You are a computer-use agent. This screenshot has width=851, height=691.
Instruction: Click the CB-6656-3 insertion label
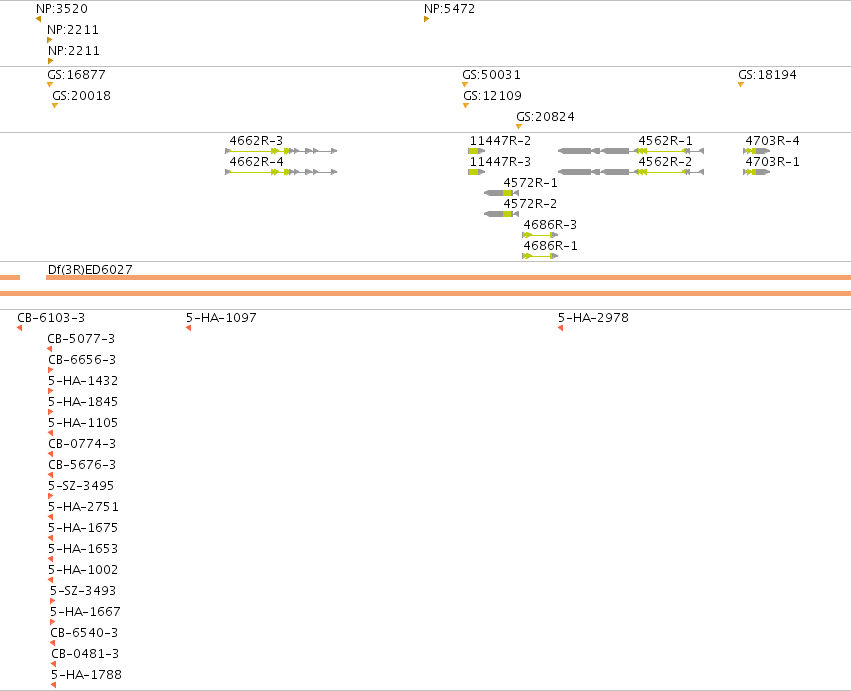pos(82,360)
